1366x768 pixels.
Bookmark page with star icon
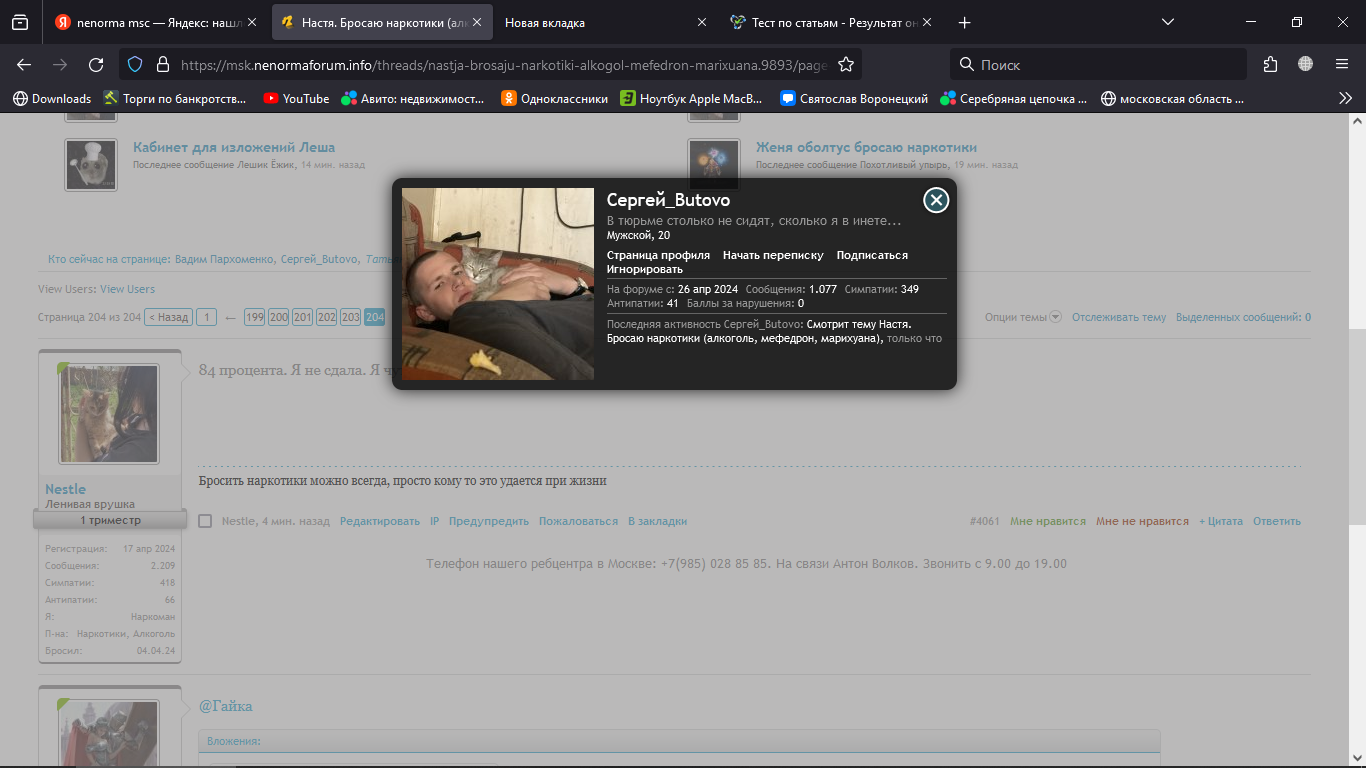click(x=846, y=65)
